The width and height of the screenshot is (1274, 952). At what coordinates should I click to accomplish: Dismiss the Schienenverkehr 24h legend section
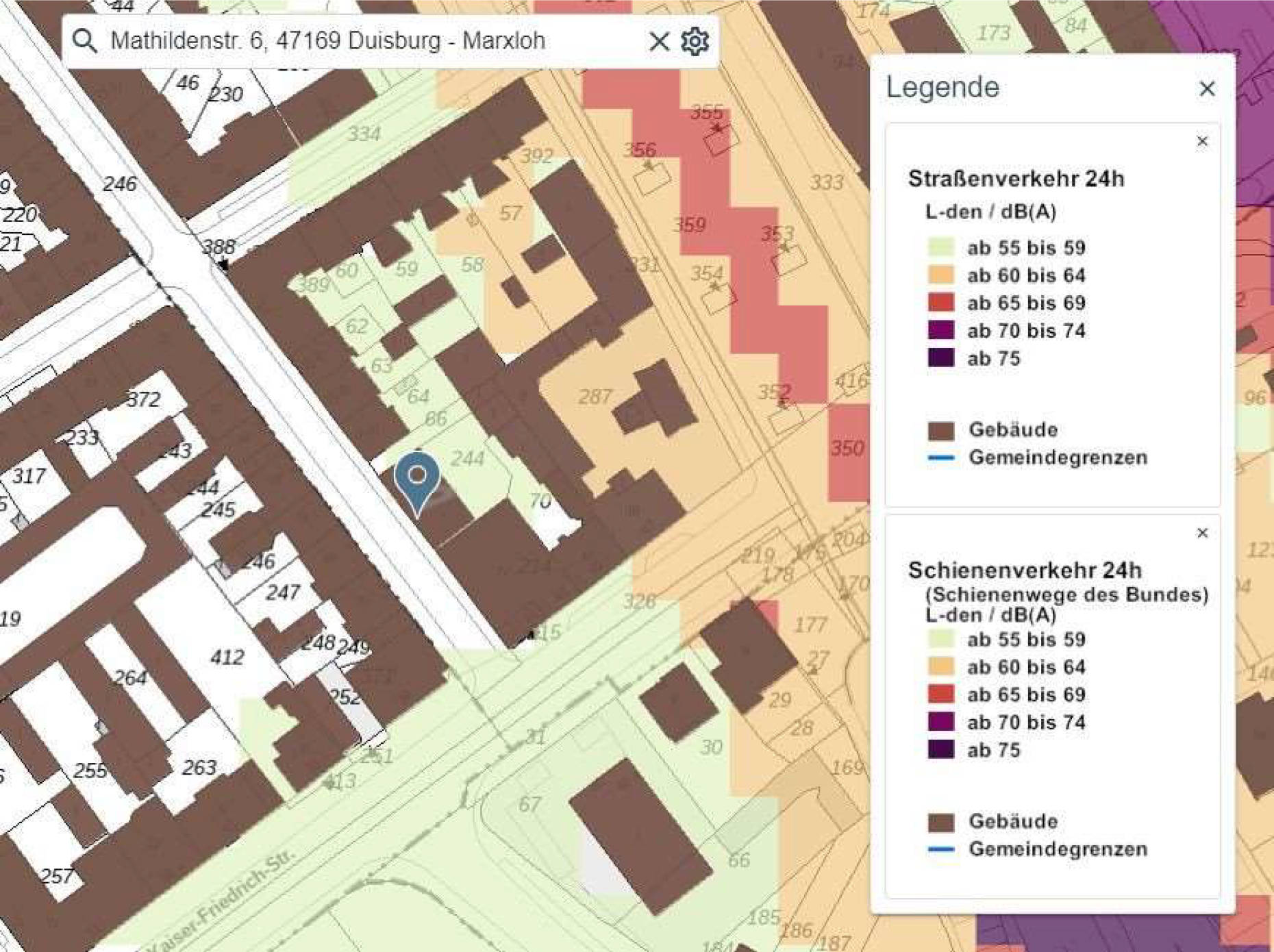[x=1201, y=531]
